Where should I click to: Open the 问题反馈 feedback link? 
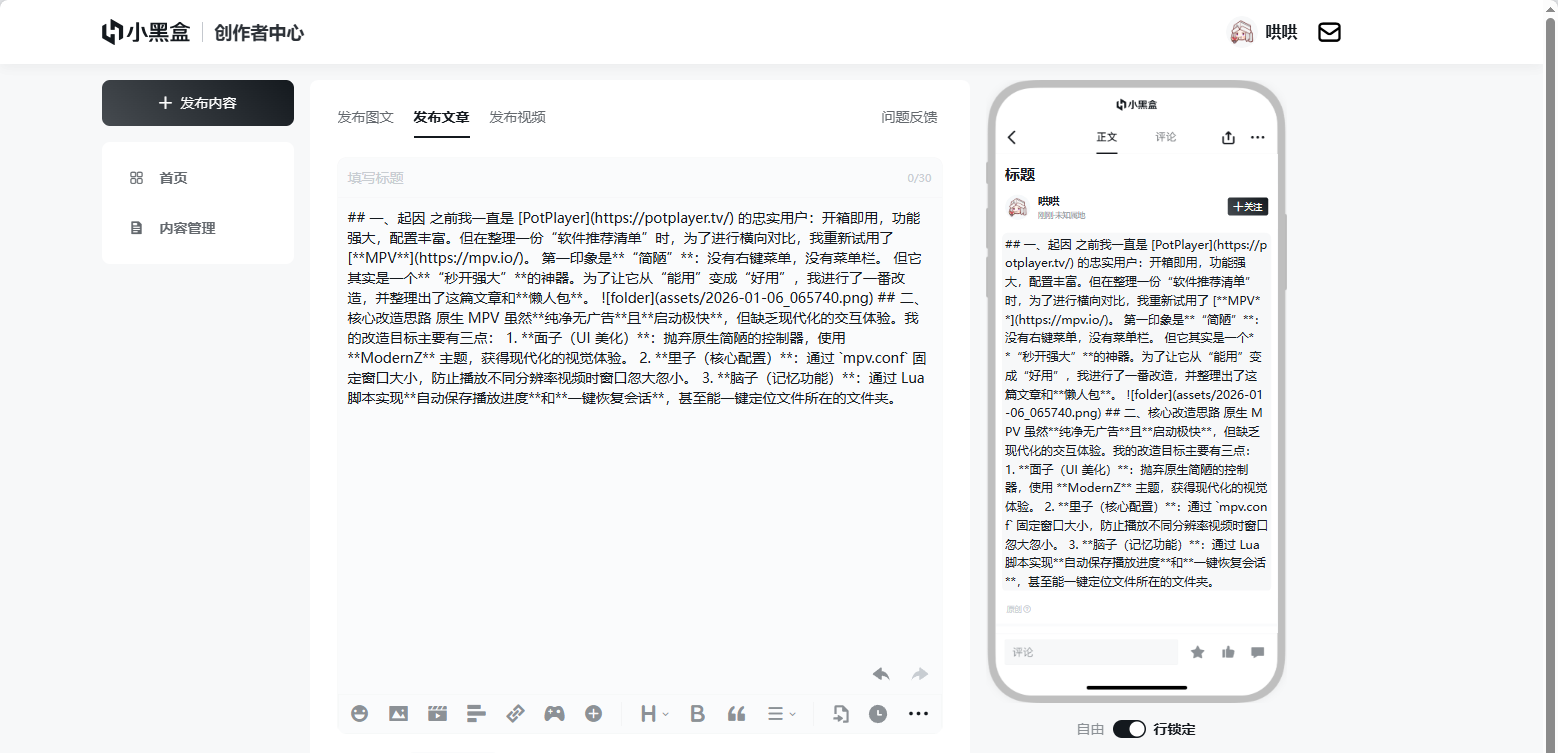[x=909, y=117]
